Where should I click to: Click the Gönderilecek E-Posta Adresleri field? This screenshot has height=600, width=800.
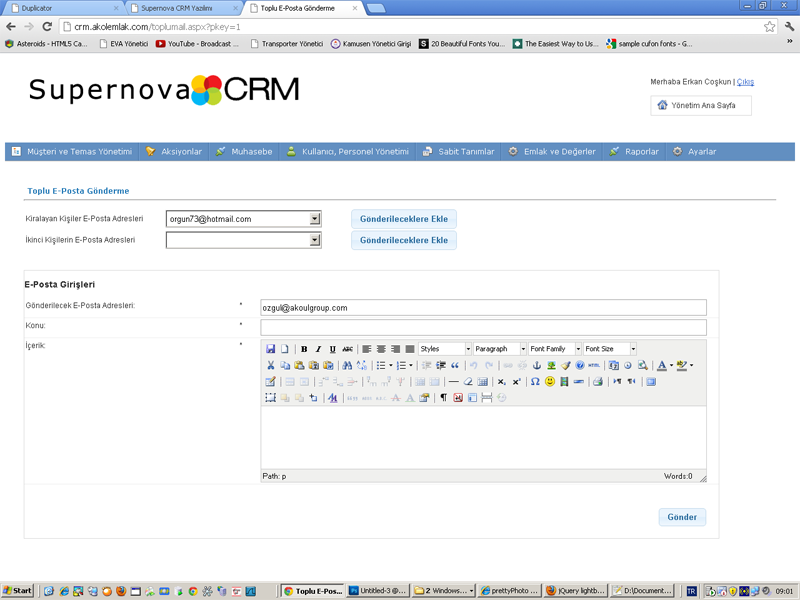(x=483, y=308)
